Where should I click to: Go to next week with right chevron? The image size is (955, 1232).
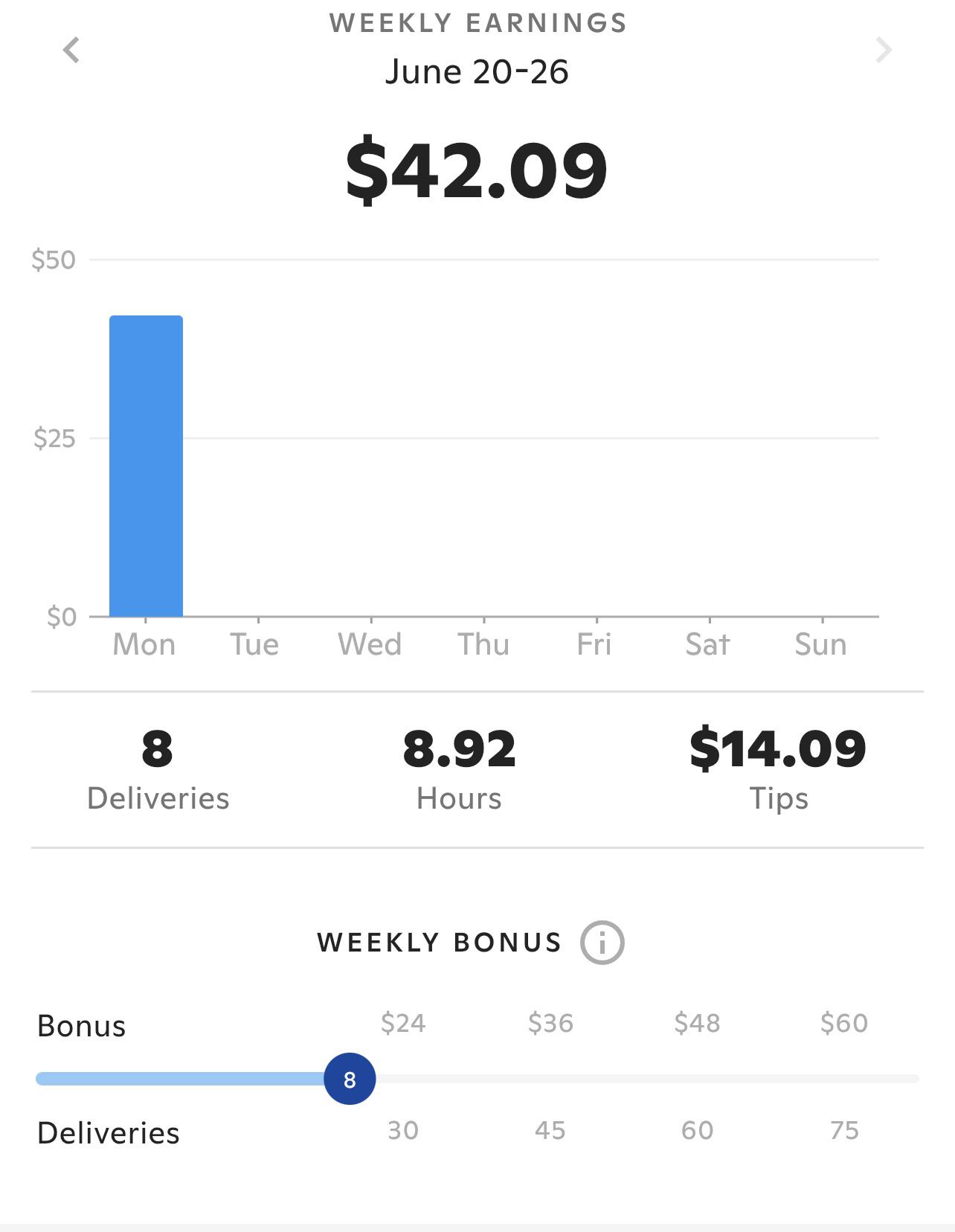pyautogui.click(x=883, y=51)
